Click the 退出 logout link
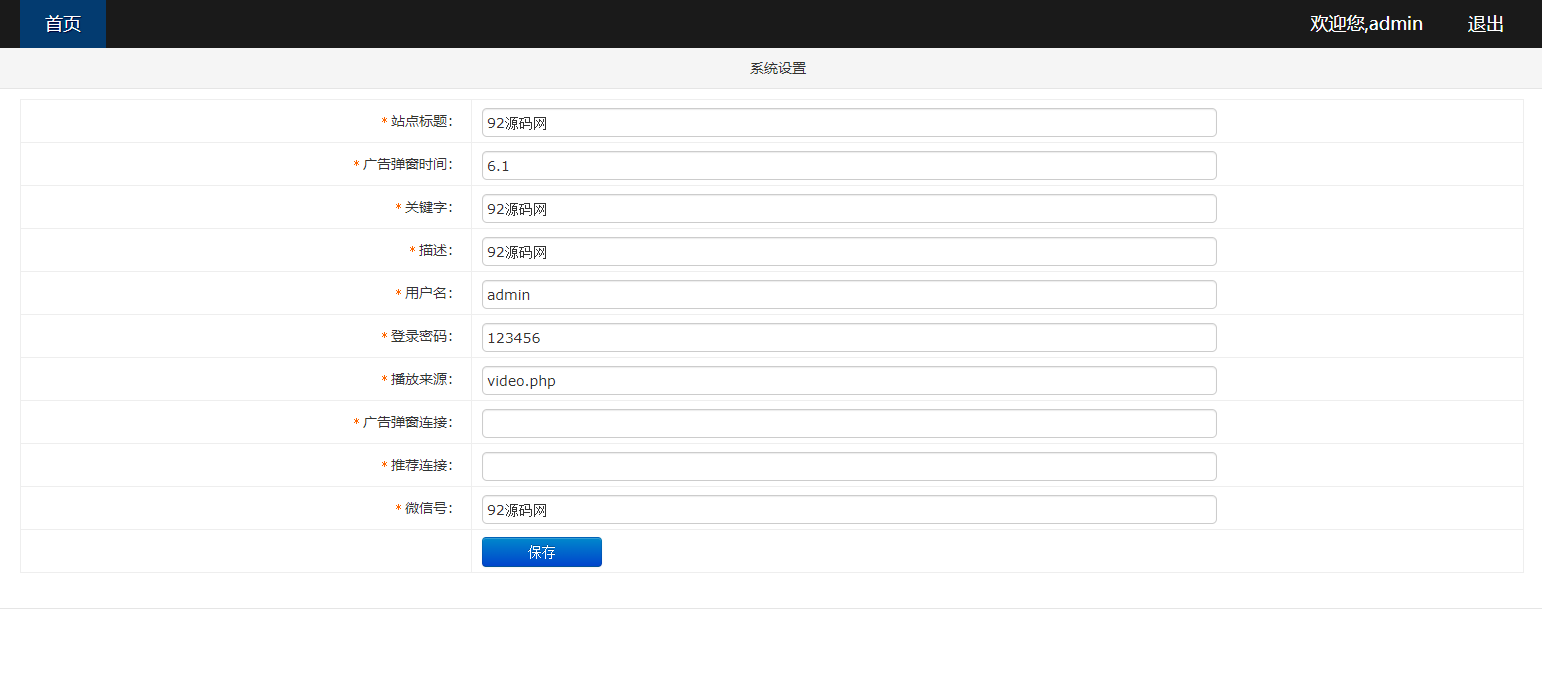 click(1485, 24)
